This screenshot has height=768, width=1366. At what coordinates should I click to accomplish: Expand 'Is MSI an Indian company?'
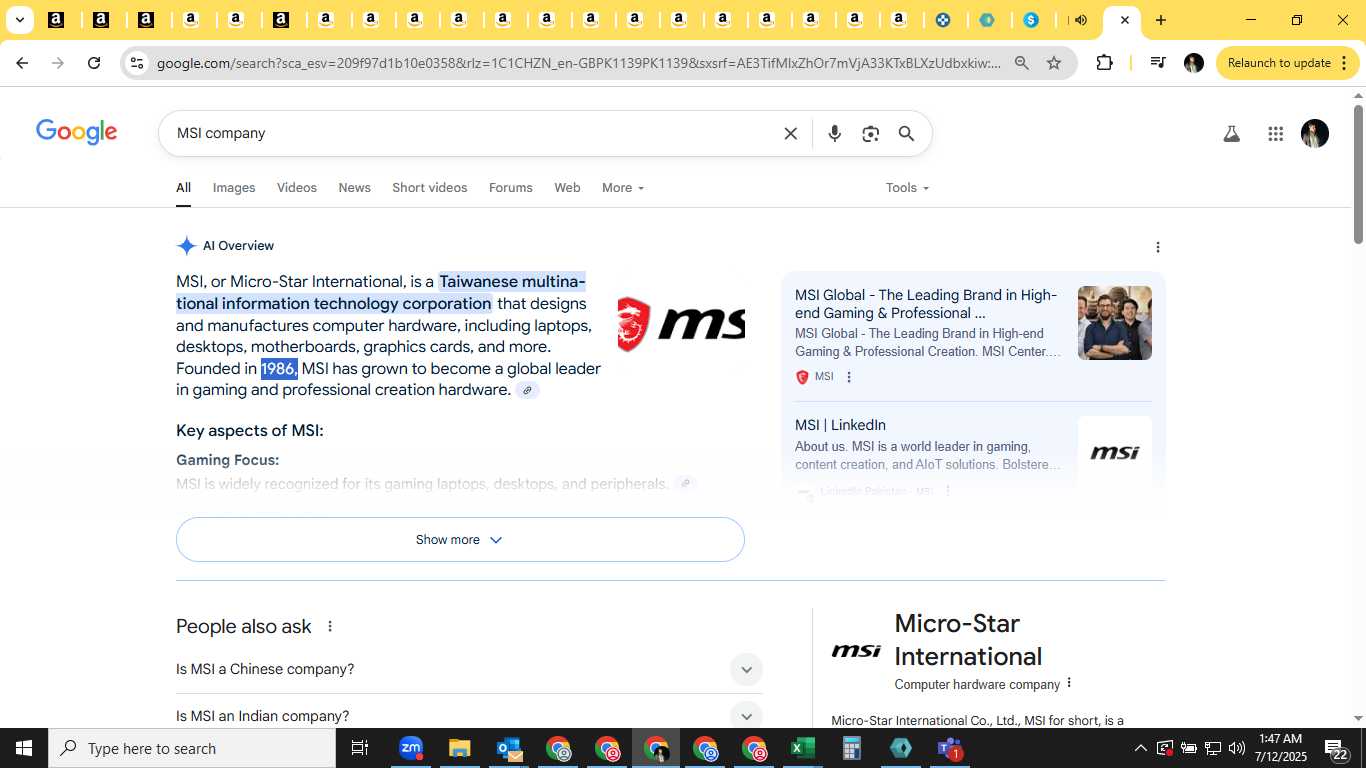tap(469, 716)
